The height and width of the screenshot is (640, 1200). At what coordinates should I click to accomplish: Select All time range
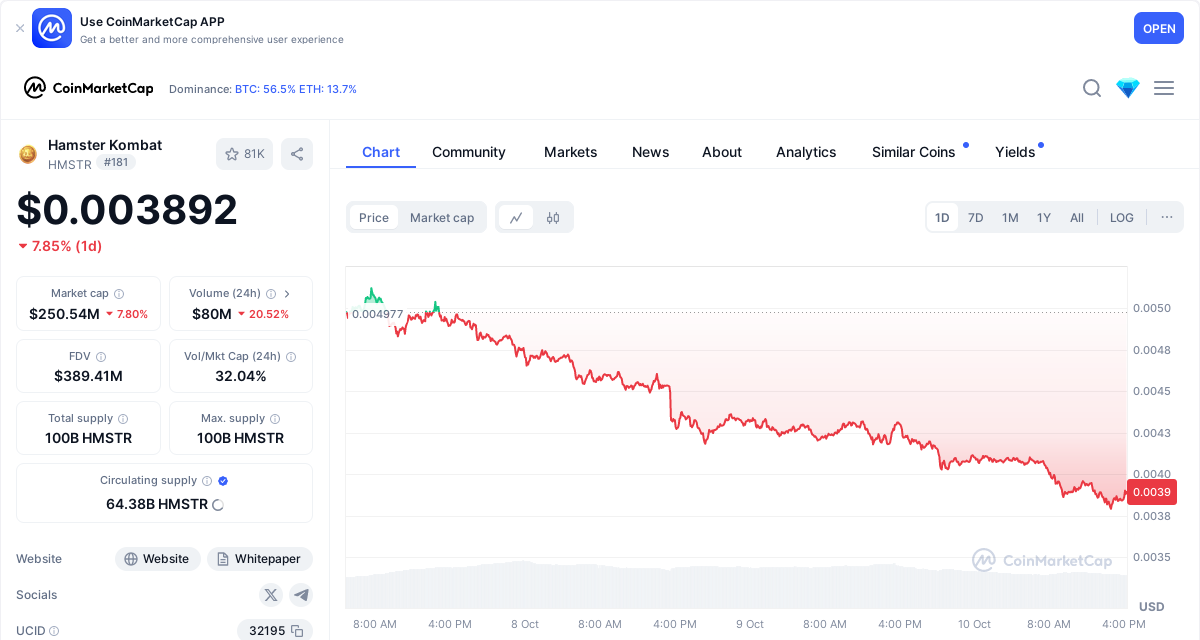pyautogui.click(x=1077, y=217)
